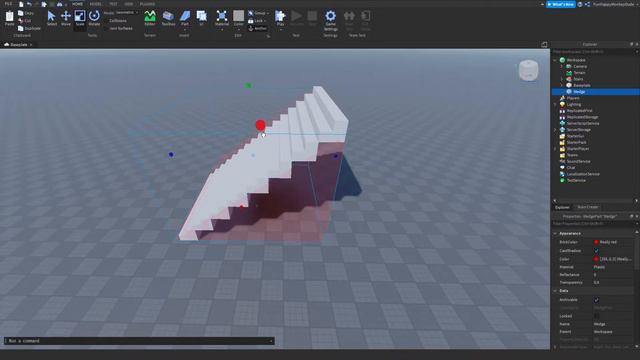Click Cut in the clipboard group
This screenshot has height=360, width=640.
click(x=24, y=21)
